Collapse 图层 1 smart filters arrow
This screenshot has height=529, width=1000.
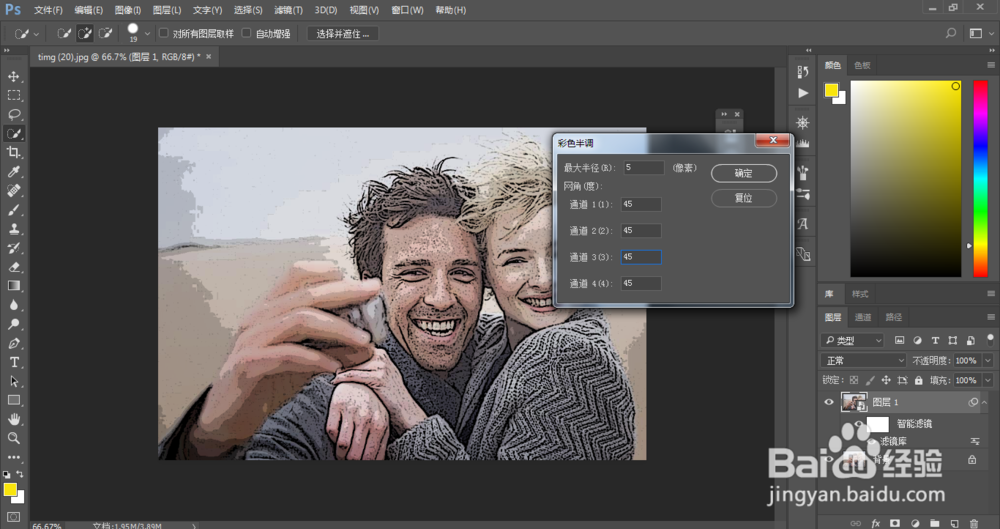tap(985, 402)
